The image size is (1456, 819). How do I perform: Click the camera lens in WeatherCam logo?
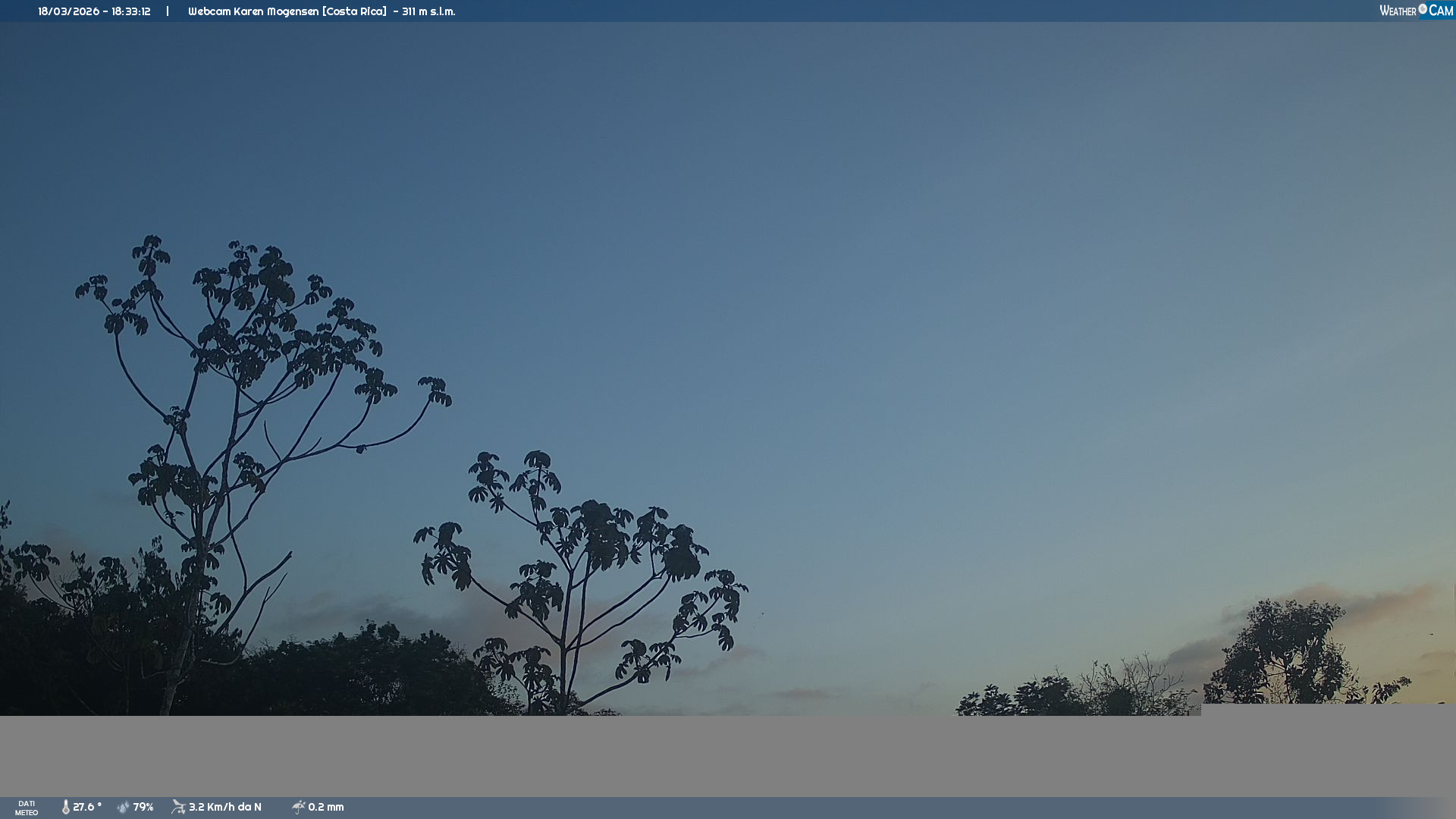pyautogui.click(x=1423, y=9)
